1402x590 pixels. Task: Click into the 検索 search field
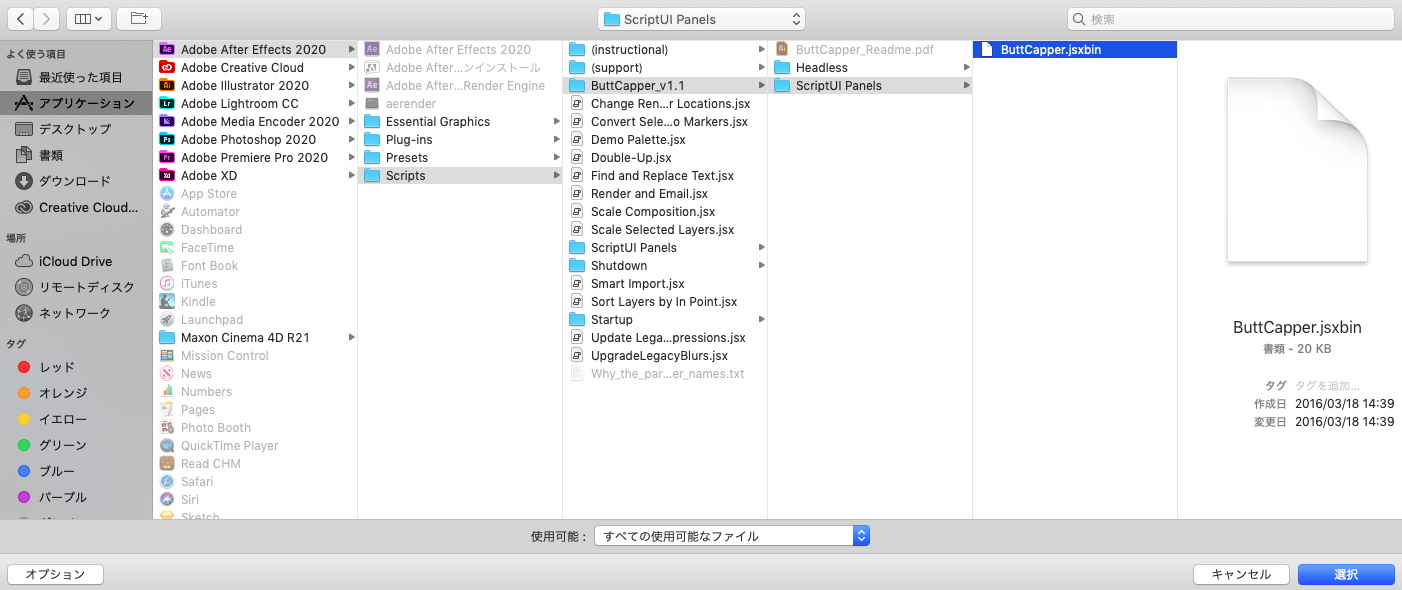click(1230, 19)
